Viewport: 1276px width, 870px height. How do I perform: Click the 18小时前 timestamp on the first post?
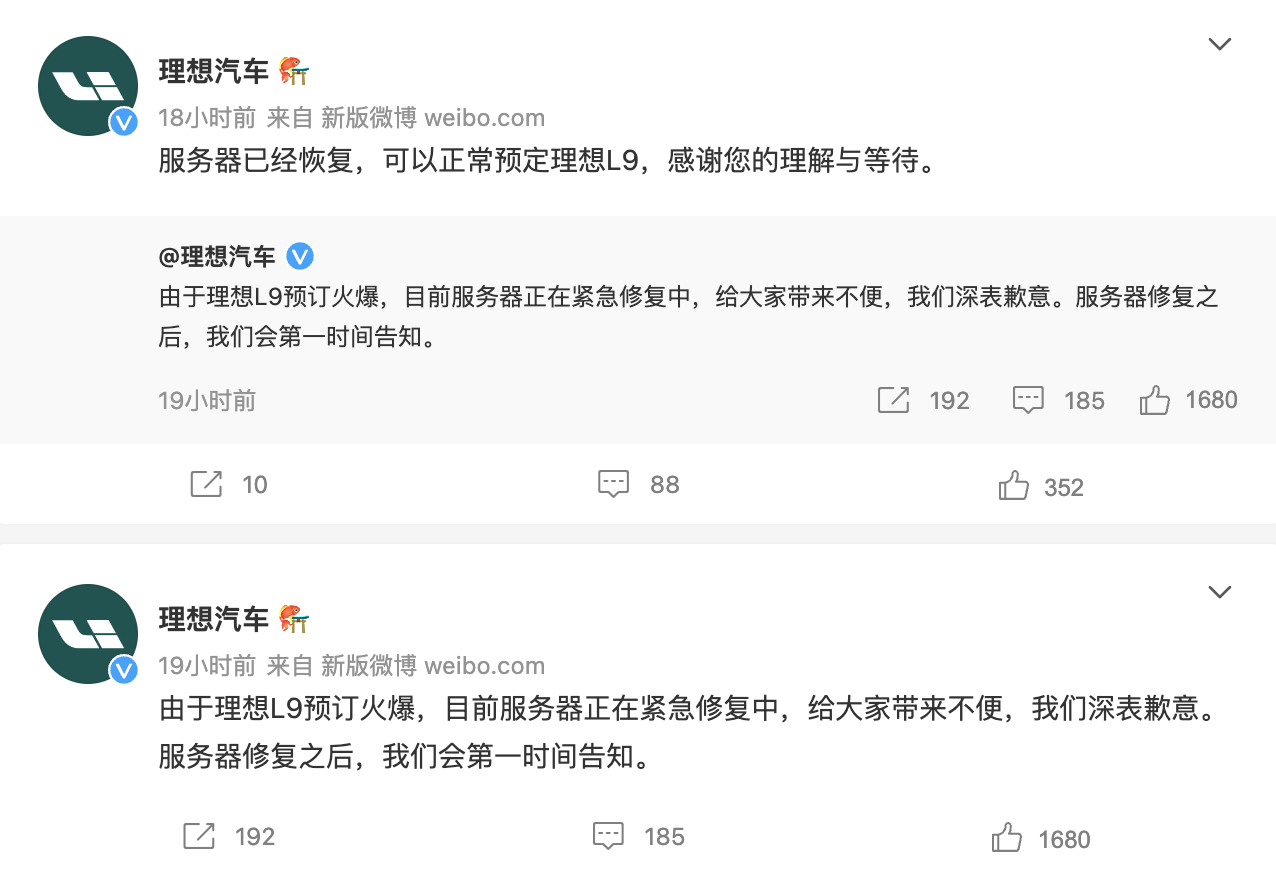click(207, 118)
